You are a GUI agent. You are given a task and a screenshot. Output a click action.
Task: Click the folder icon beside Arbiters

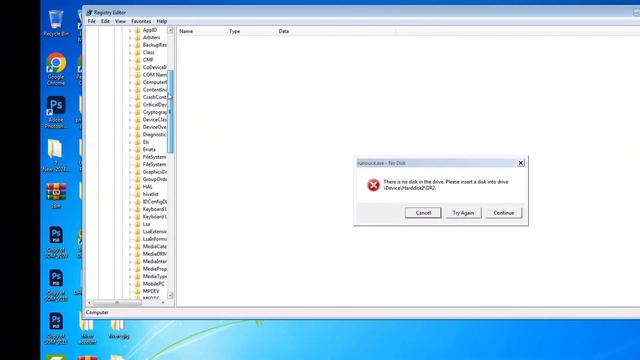tap(138, 38)
